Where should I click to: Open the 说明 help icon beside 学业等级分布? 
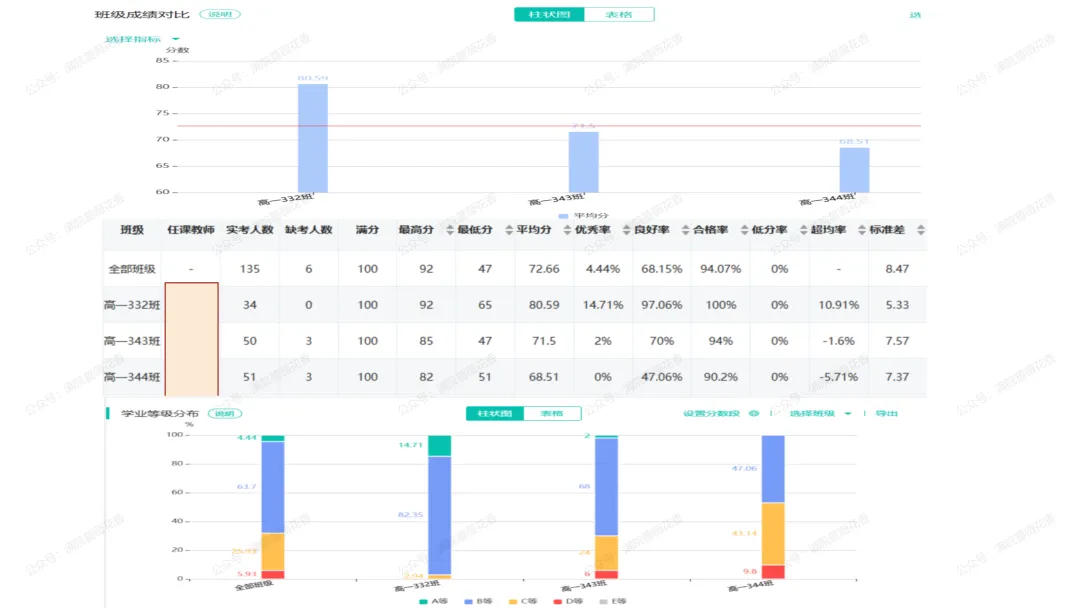224,412
